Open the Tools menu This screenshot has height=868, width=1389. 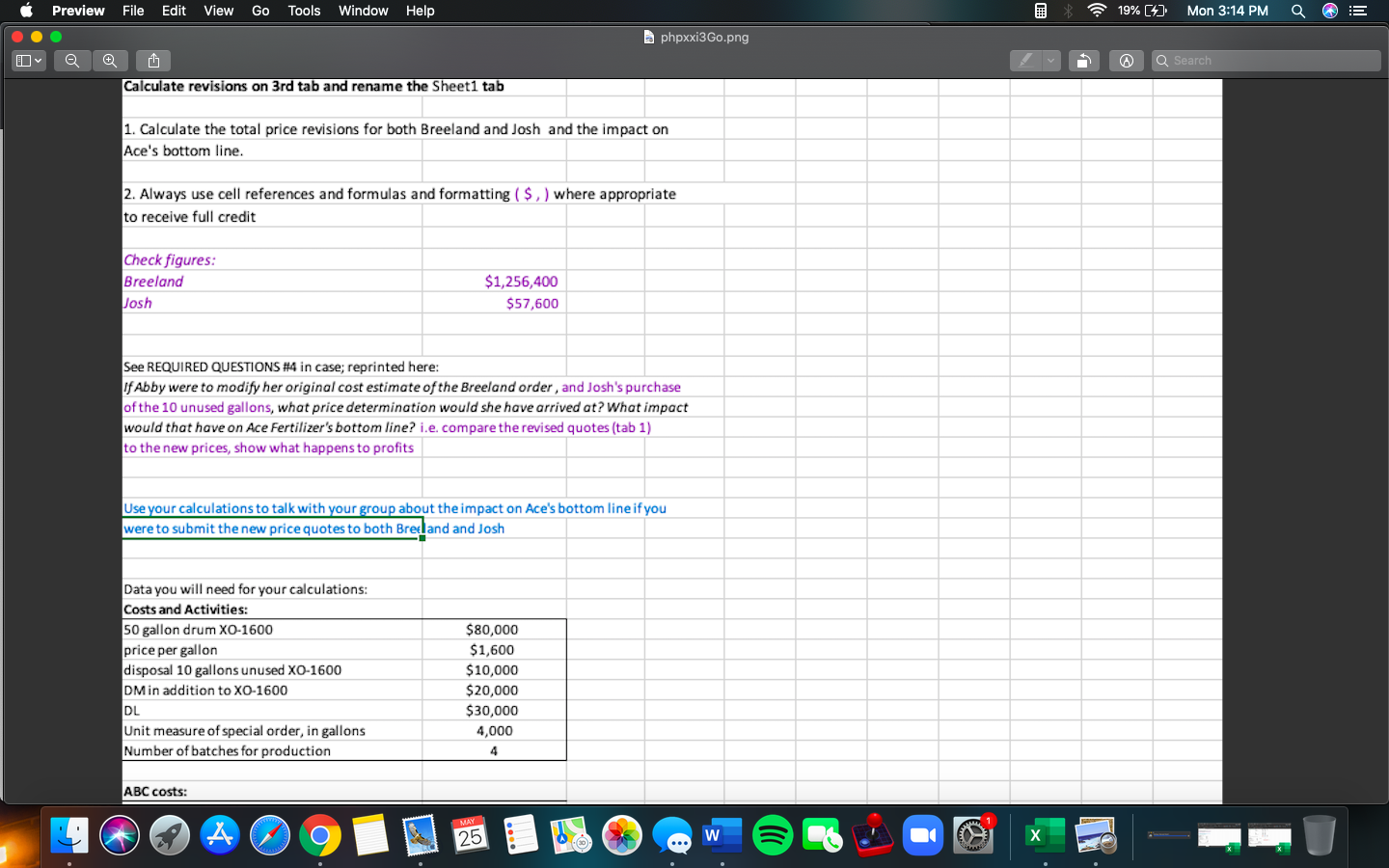coord(304,11)
